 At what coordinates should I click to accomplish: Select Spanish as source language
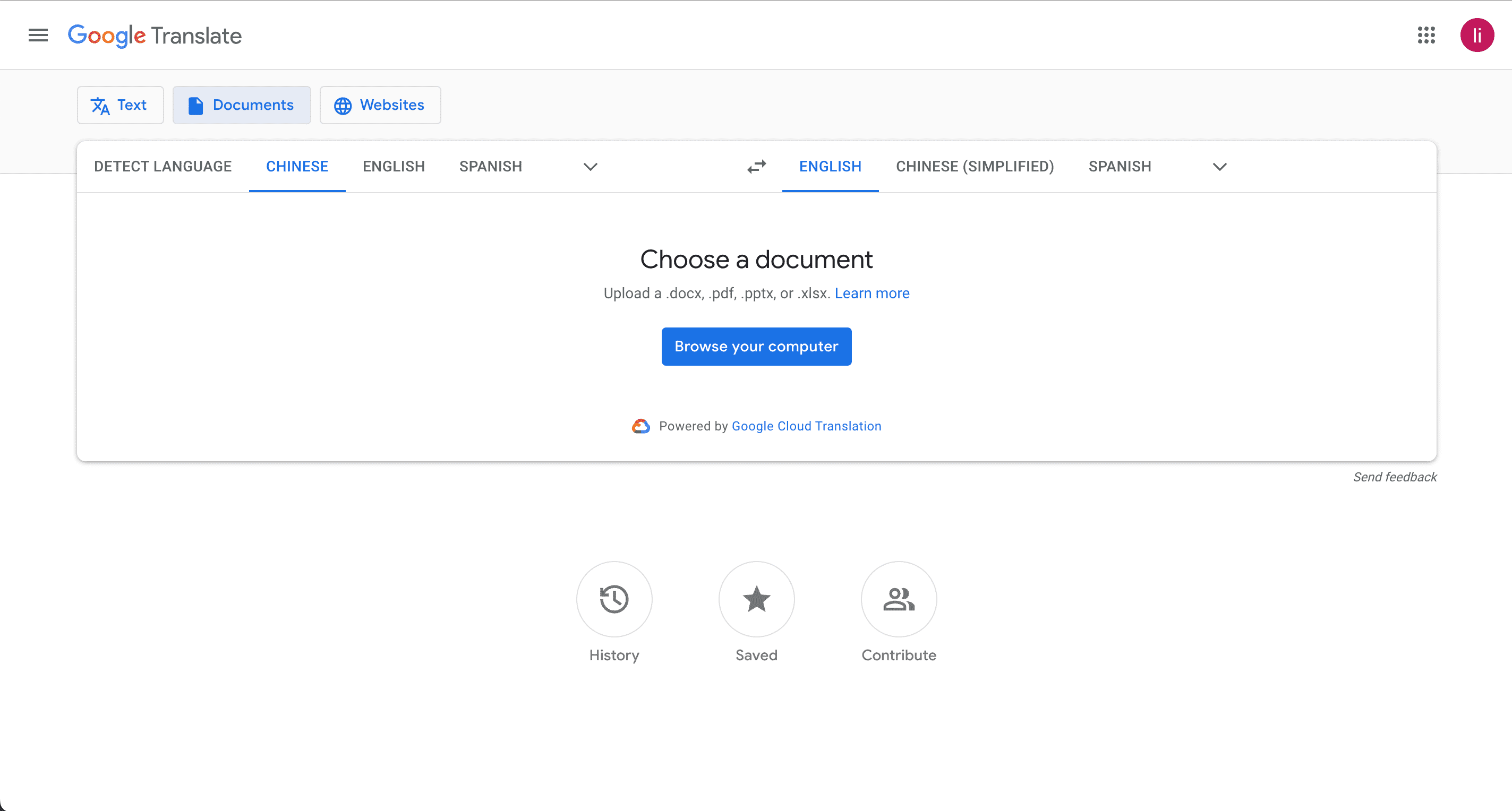[491, 167]
